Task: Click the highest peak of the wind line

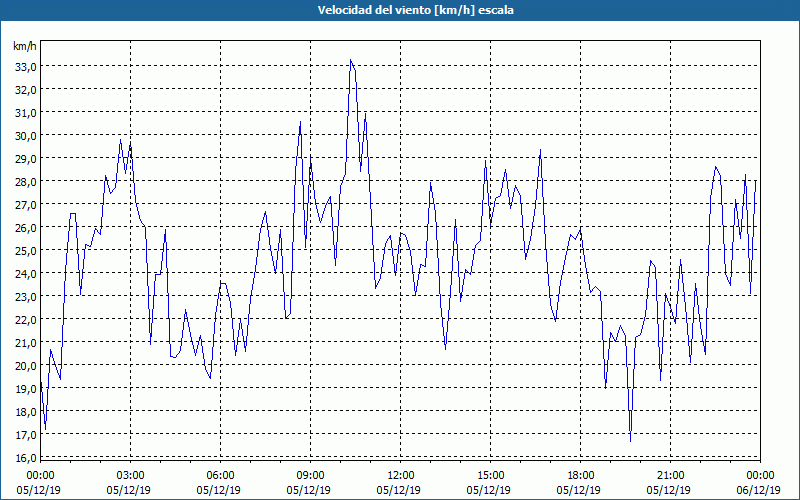Action: click(x=351, y=60)
